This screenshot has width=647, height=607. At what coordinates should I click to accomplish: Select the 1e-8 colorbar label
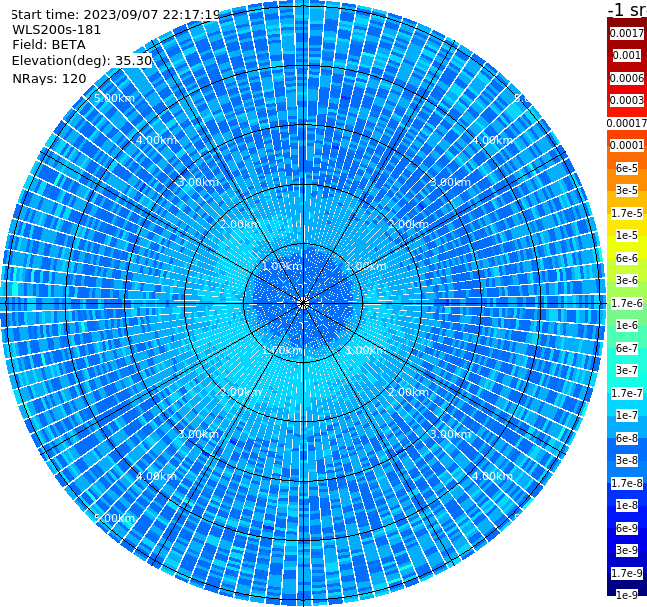point(627,505)
